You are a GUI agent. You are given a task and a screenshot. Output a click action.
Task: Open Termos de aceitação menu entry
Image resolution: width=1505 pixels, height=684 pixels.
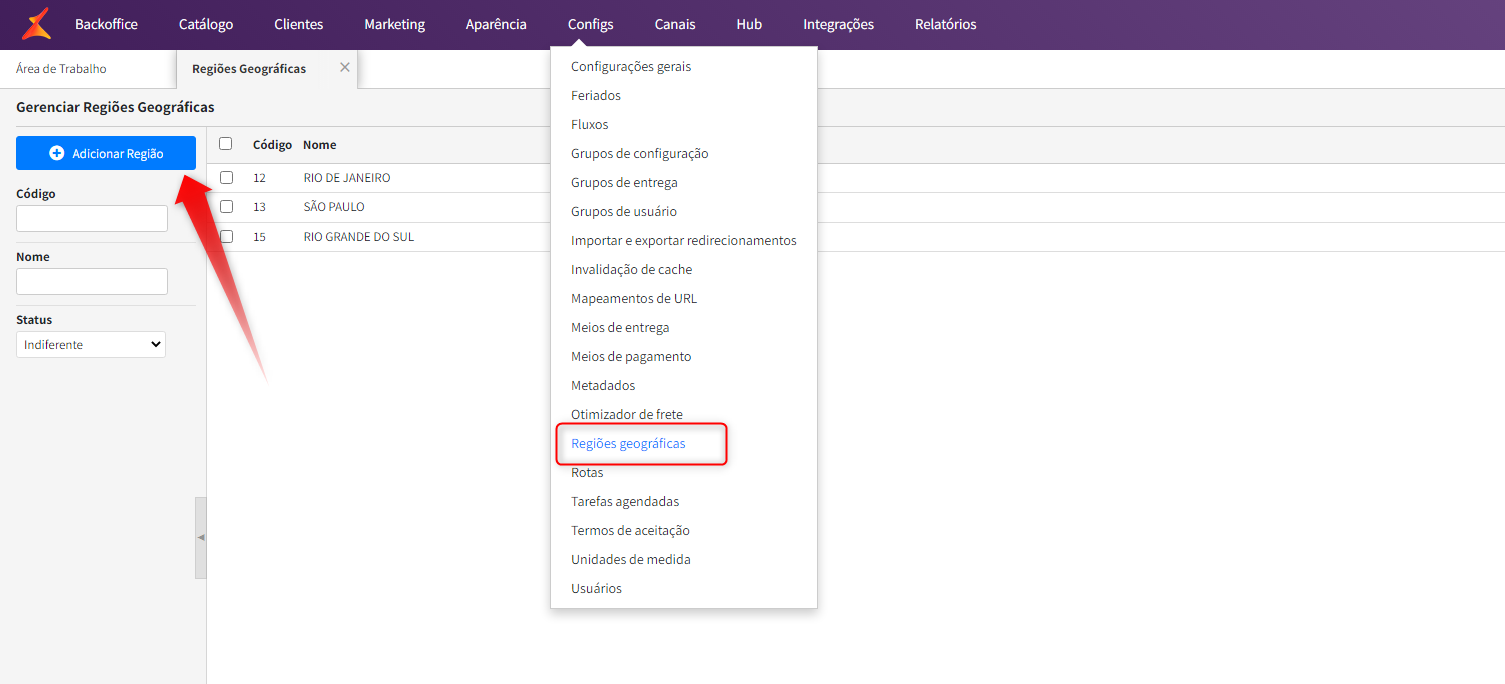(630, 530)
